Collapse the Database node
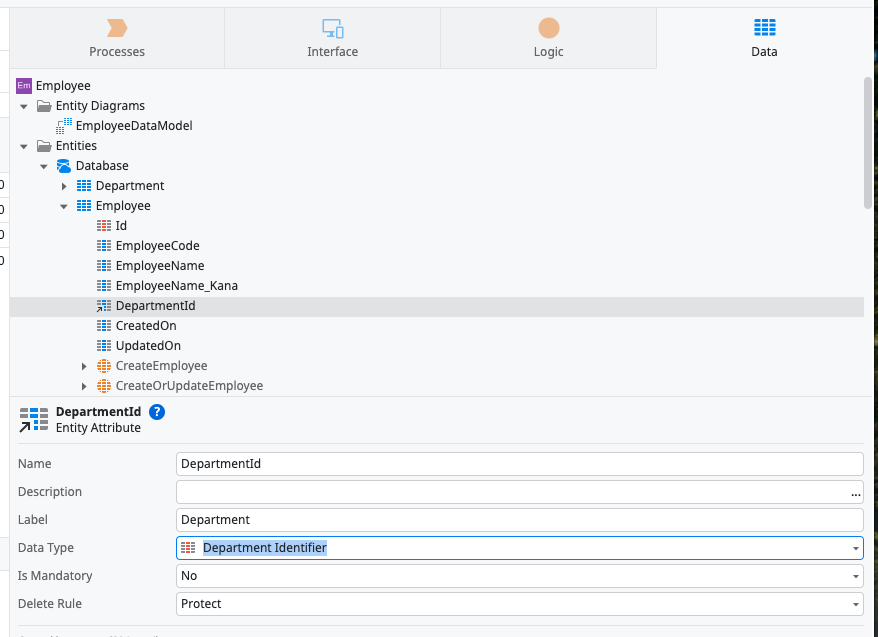The width and height of the screenshot is (878, 637). 44,166
